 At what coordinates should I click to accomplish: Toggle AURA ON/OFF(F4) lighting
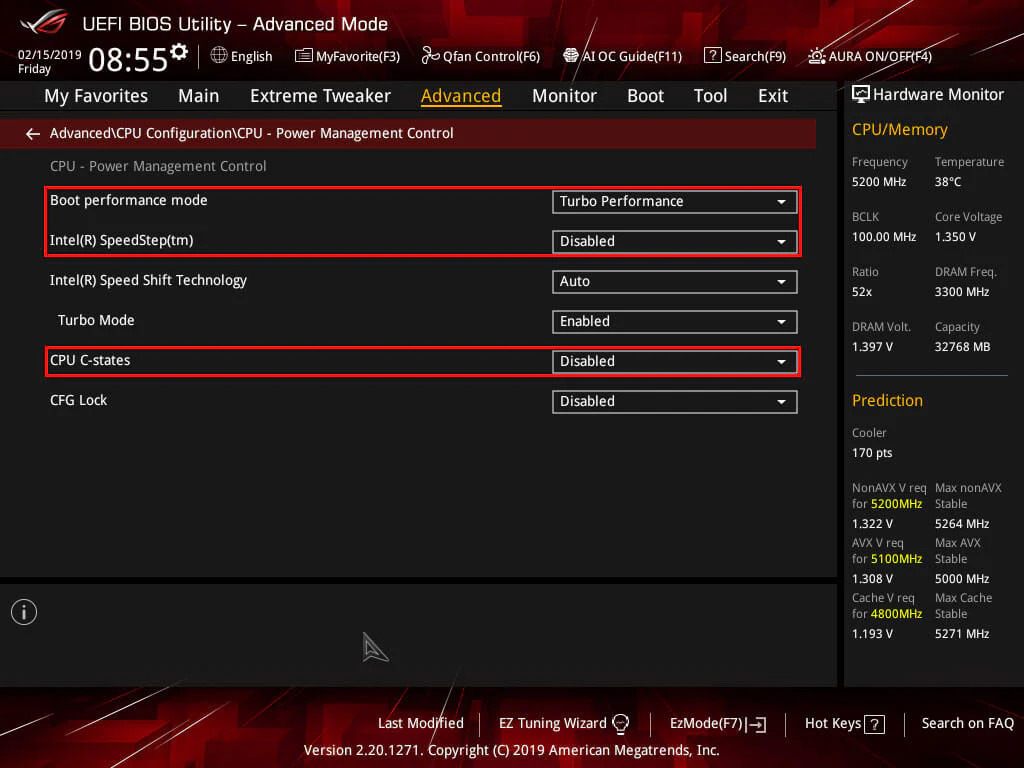[x=817, y=56]
